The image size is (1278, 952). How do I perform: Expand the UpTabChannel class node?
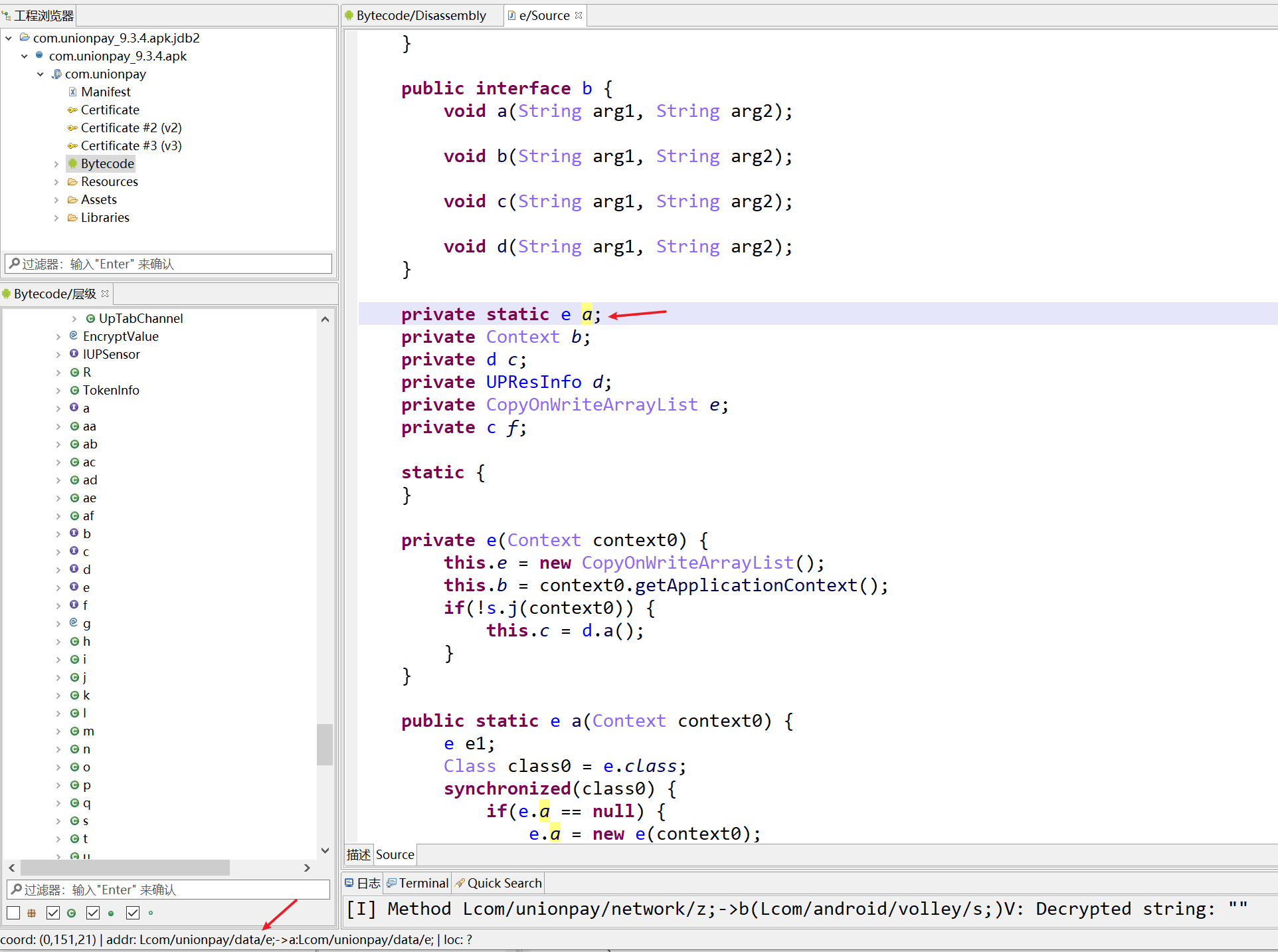pos(74,319)
